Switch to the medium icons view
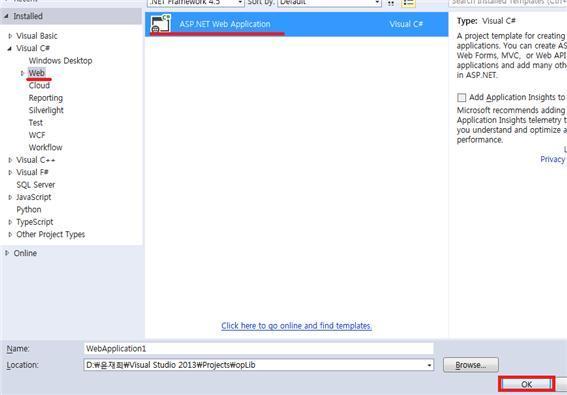 391,3
